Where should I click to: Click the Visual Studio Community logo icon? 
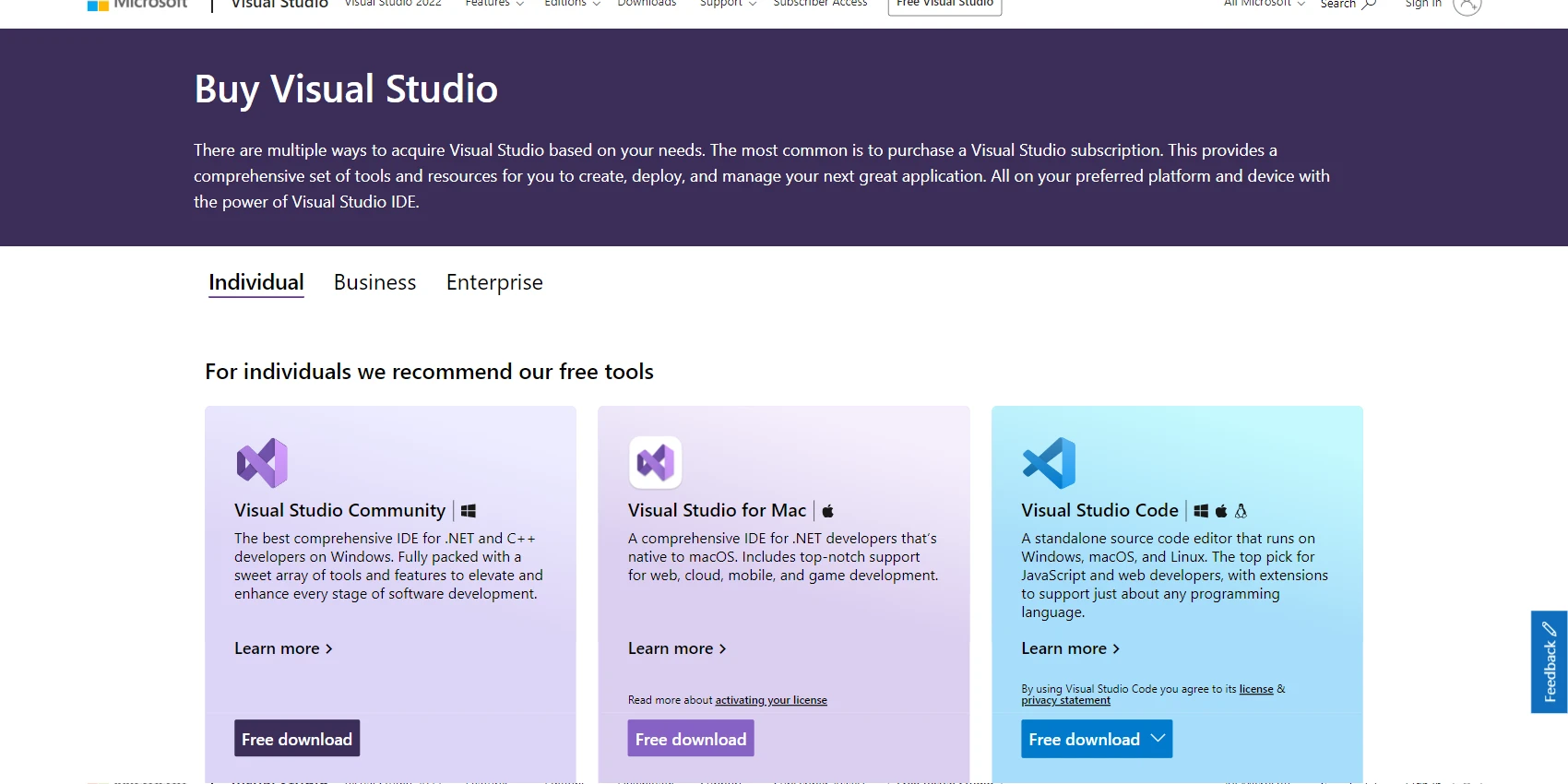pos(262,462)
